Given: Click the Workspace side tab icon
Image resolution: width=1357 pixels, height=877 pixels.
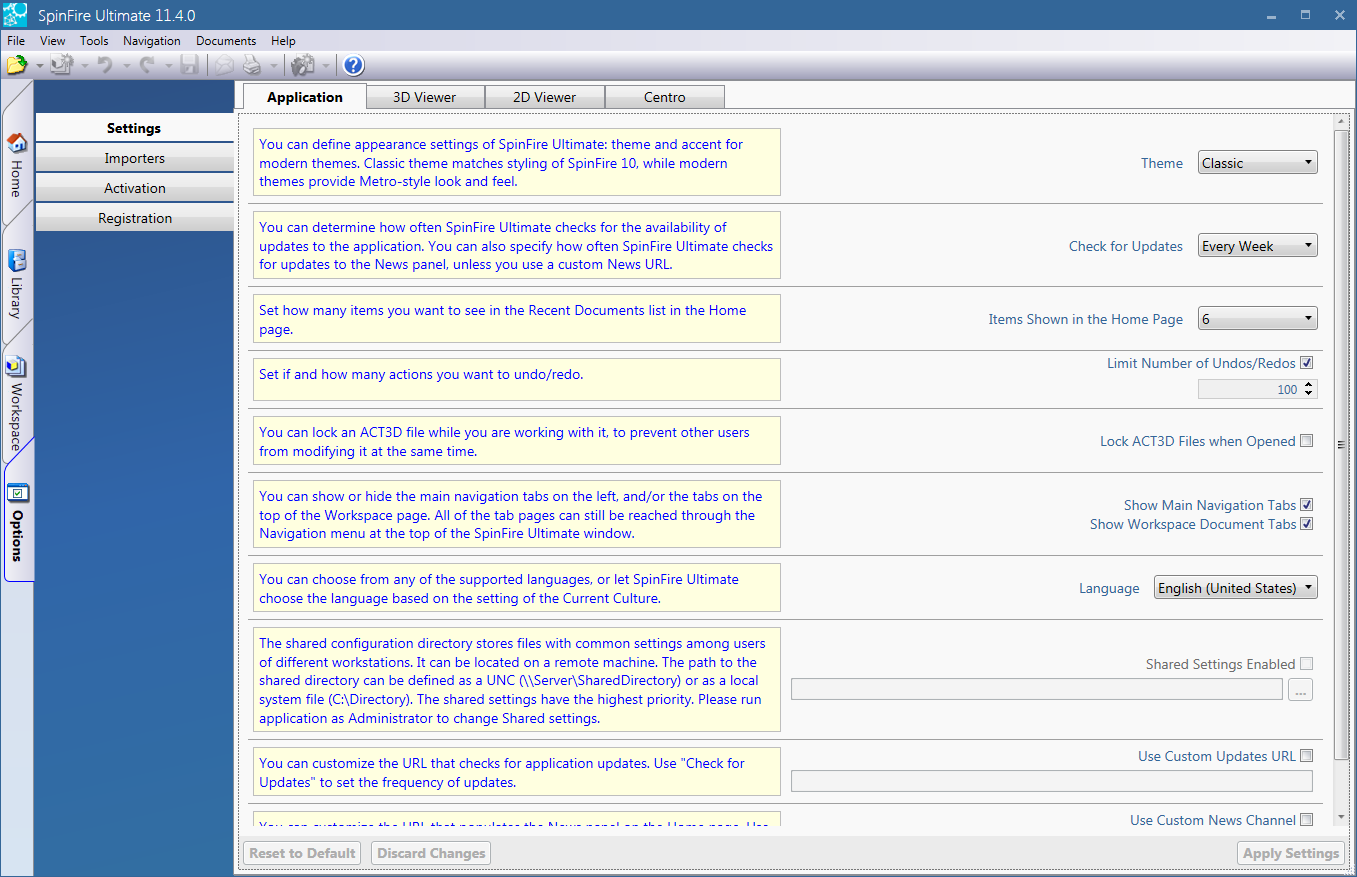Looking at the screenshot, I should (17, 367).
